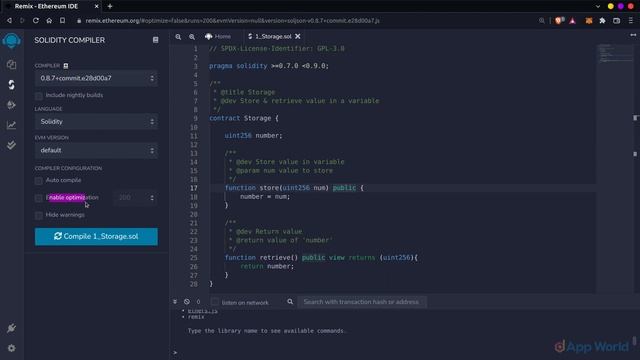Open the Remix home logo icon
640x360 pixels.
pos(11,41)
